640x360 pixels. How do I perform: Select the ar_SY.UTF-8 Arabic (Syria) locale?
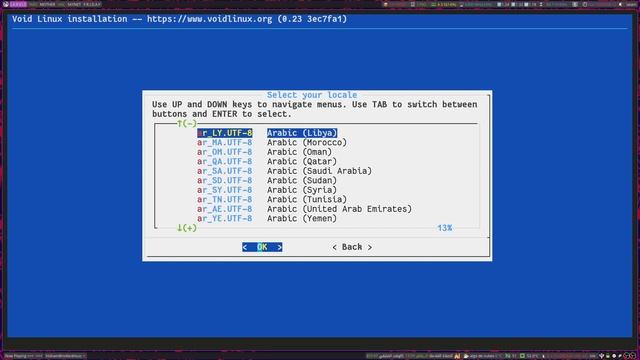point(267,190)
